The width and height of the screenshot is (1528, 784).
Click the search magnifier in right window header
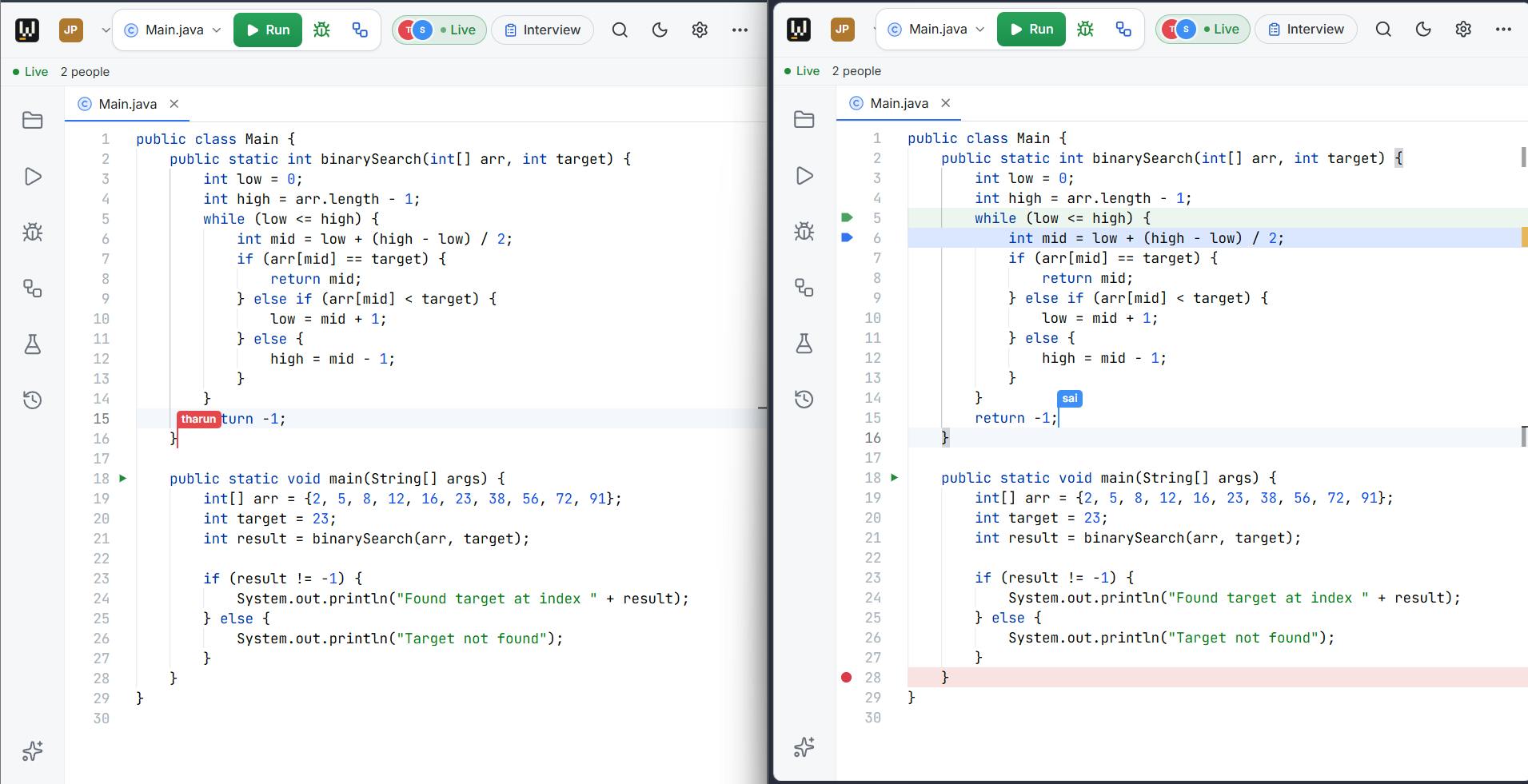[x=1383, y=29]
